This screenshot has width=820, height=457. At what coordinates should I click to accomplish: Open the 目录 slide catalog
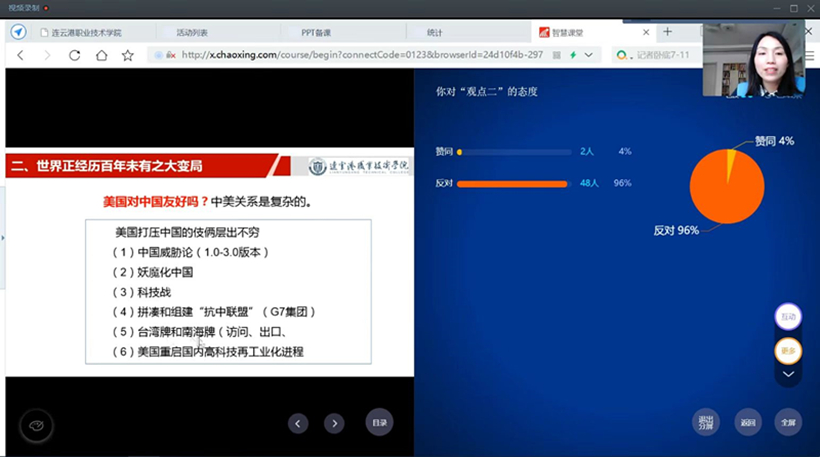click(379, 422)
